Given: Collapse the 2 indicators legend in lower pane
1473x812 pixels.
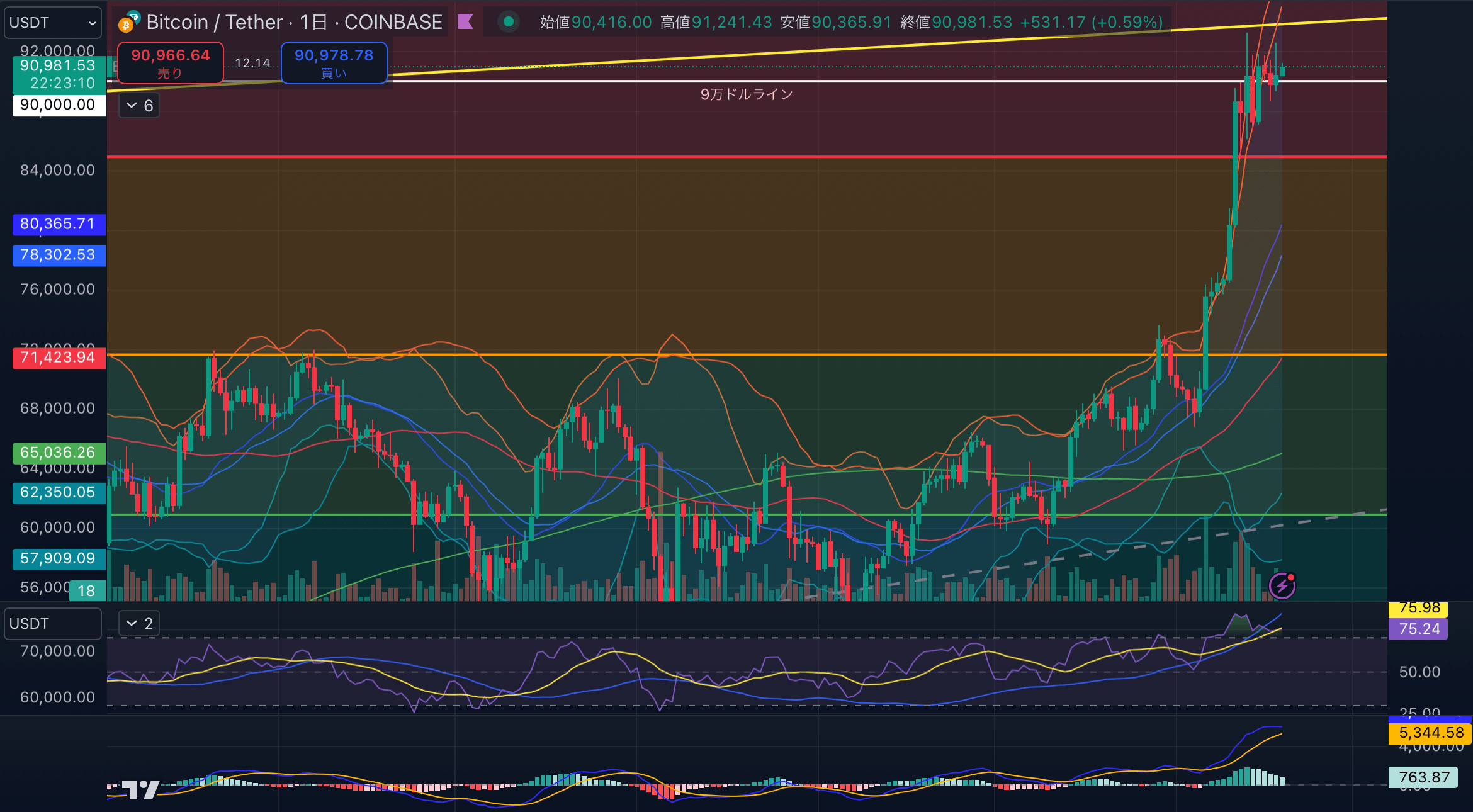Looking at the screenshot, I should pyautogui.click(x=139, y=624).
